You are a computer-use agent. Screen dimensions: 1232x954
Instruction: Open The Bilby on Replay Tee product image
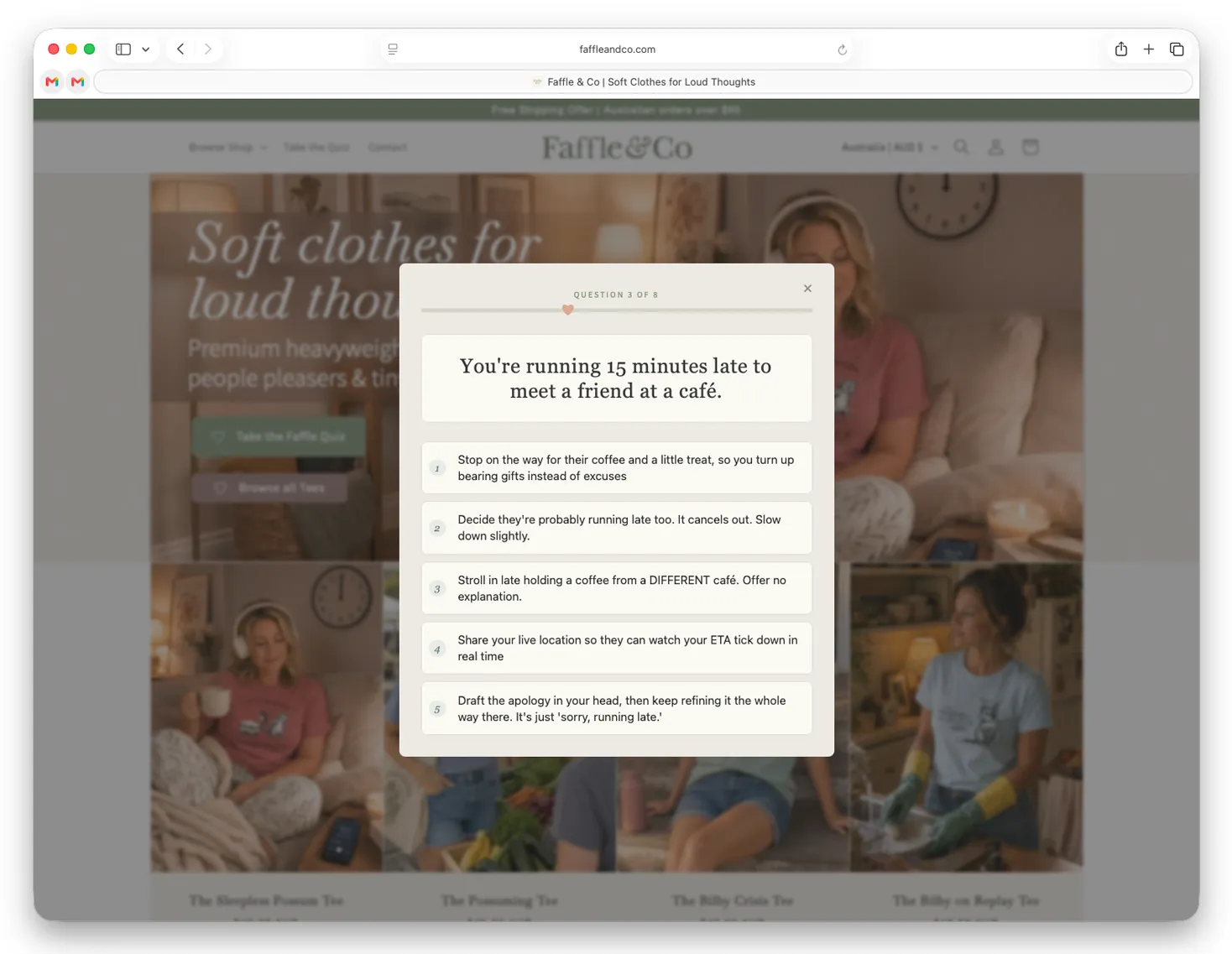click(966, 717)
